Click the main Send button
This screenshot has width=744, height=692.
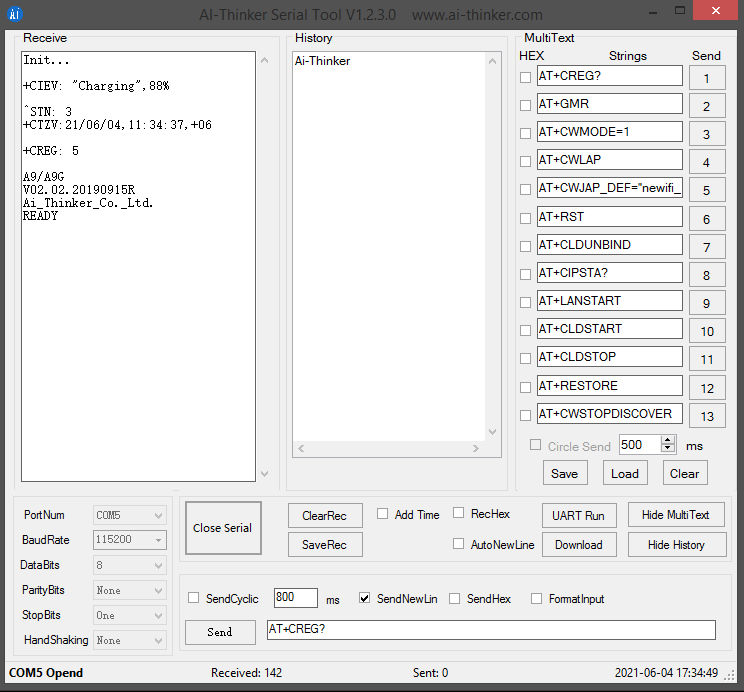(x=220, y=632)
